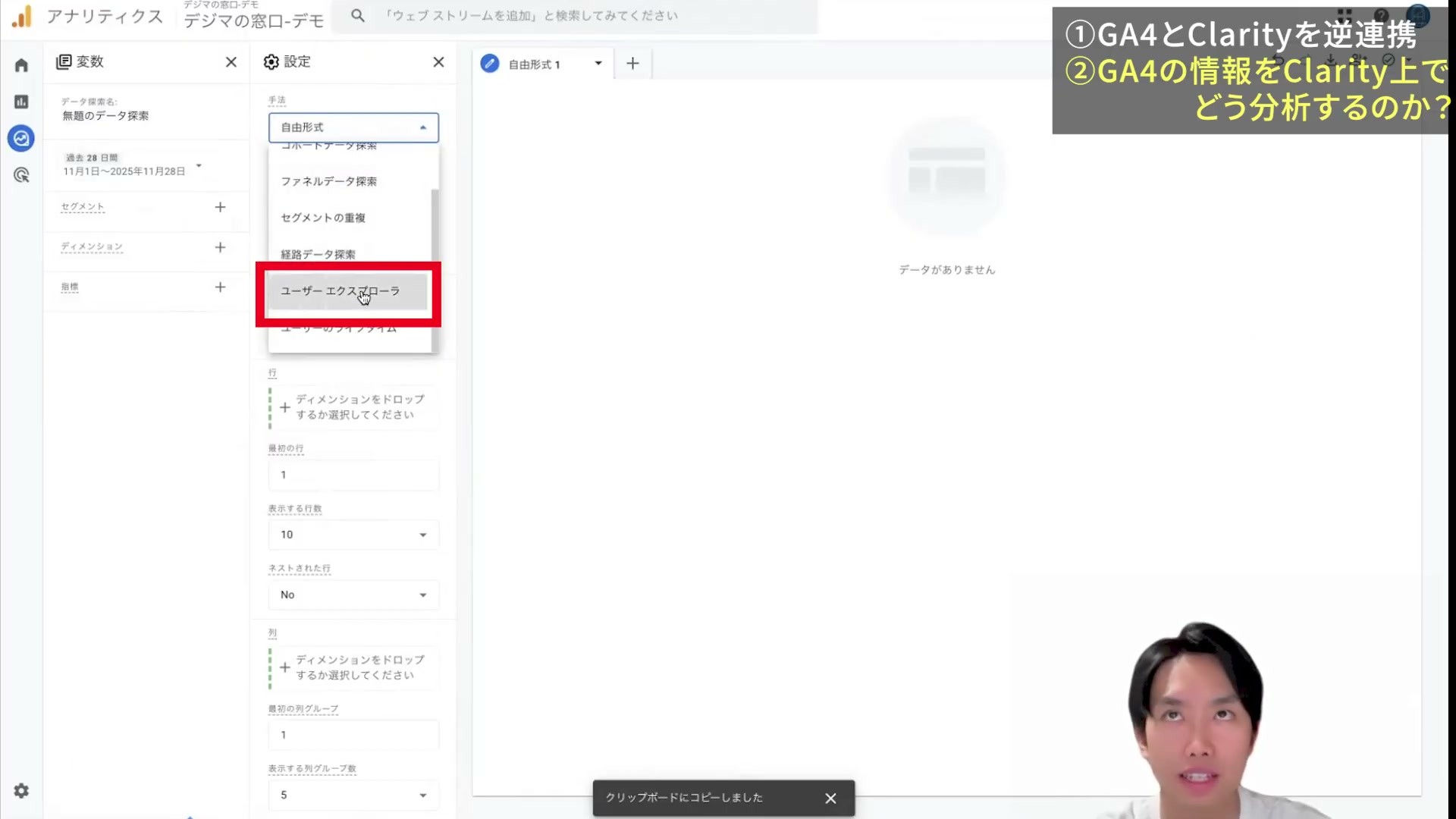Select 経路データ探索 technique
The image size is (1456, 819).
click(x=350, y=254)
